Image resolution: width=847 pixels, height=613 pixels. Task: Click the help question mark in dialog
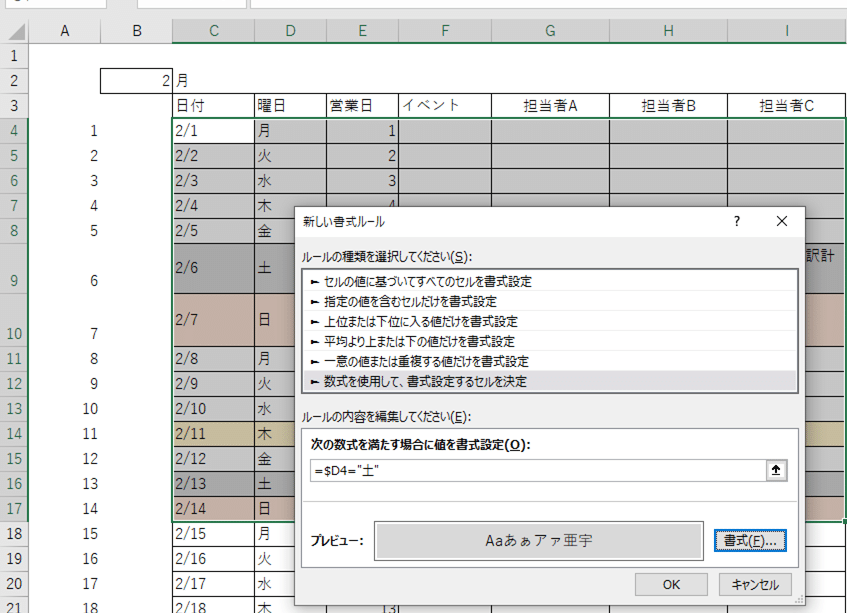click(736, 221)
